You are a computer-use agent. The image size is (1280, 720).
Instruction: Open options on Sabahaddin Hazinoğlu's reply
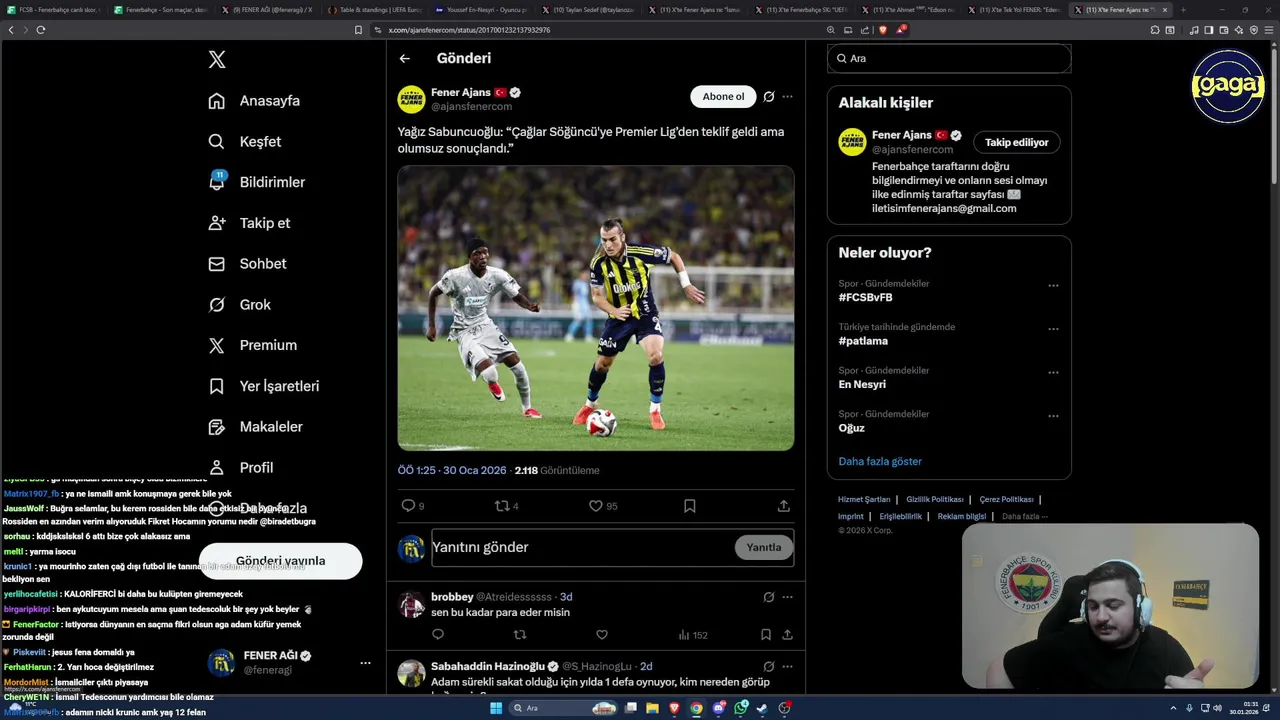tap(787, 666)
